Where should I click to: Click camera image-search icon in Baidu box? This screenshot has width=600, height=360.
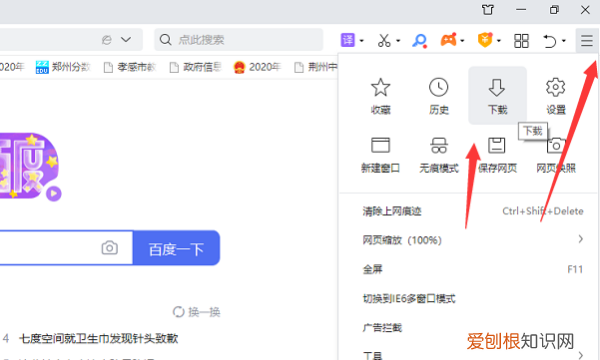click(x=109, y=248)
